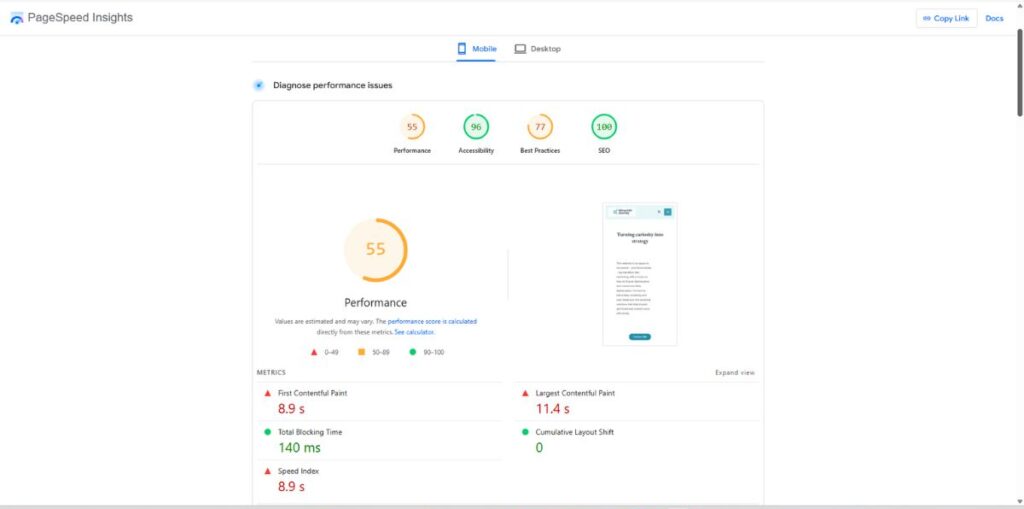Switch to the Mobile tab

[477, 49]
